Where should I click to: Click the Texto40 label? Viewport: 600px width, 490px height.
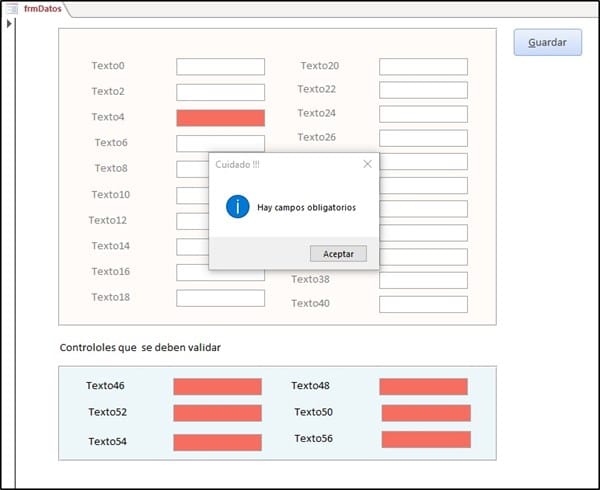(x=310, y=303)
